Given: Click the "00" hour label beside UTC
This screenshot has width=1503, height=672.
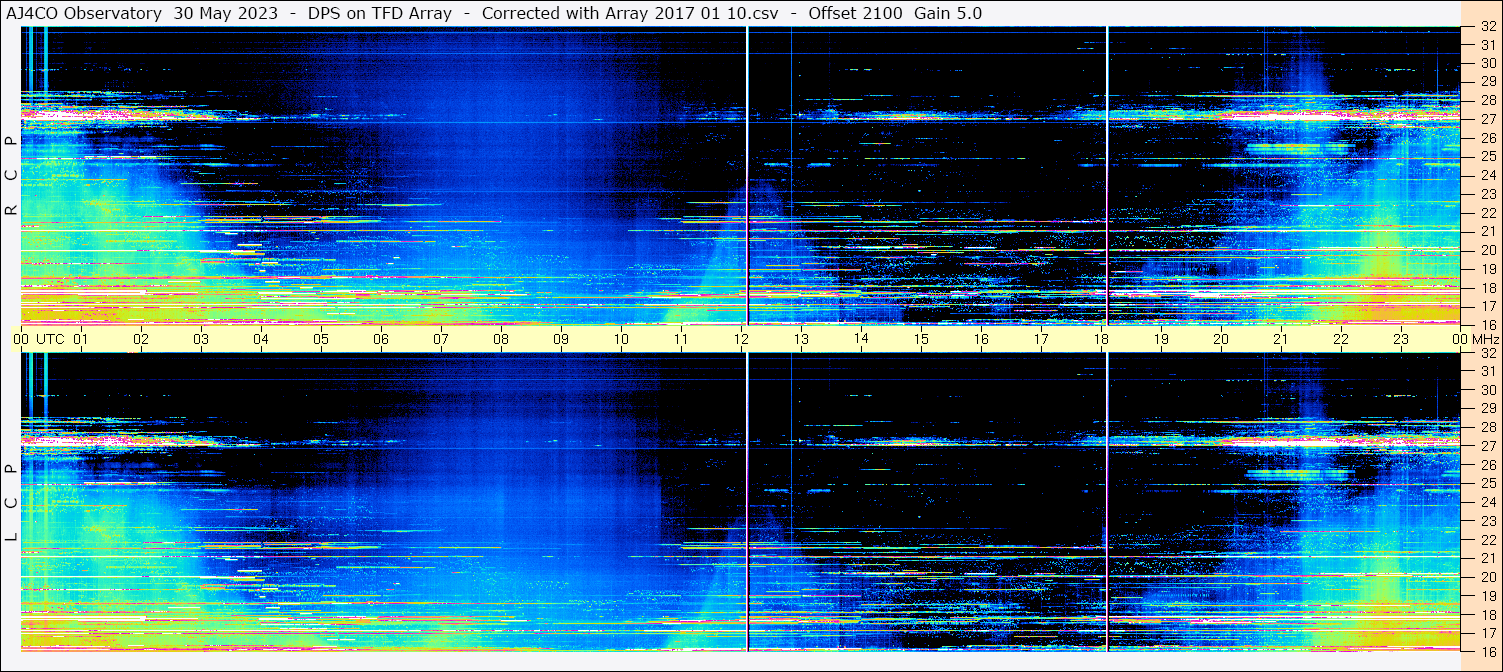Looking at the screenshot, I should coord(21,339).
